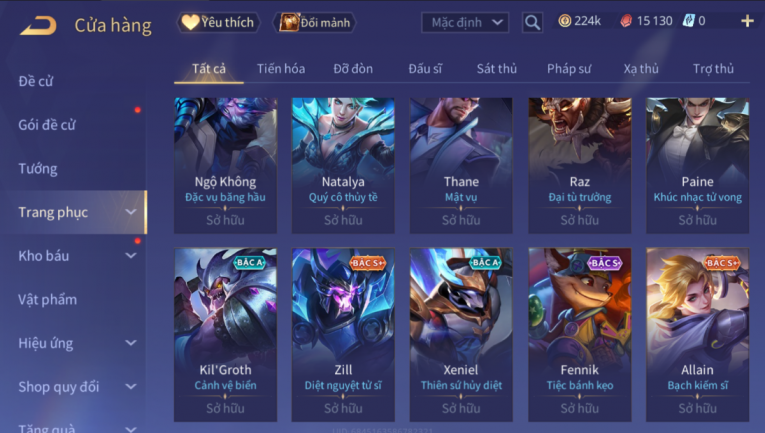Tap the red ruby currency icon
This screenshot has height=433, width=765.
[x=626, y=21]
